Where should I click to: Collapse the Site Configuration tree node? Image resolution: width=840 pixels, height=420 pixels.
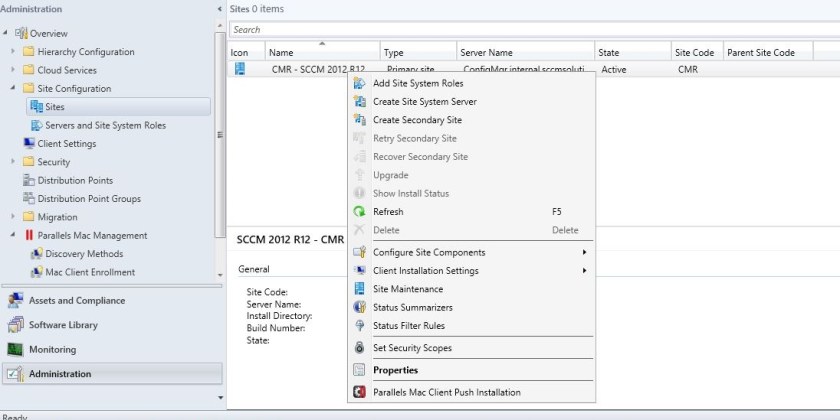(13, 89)
